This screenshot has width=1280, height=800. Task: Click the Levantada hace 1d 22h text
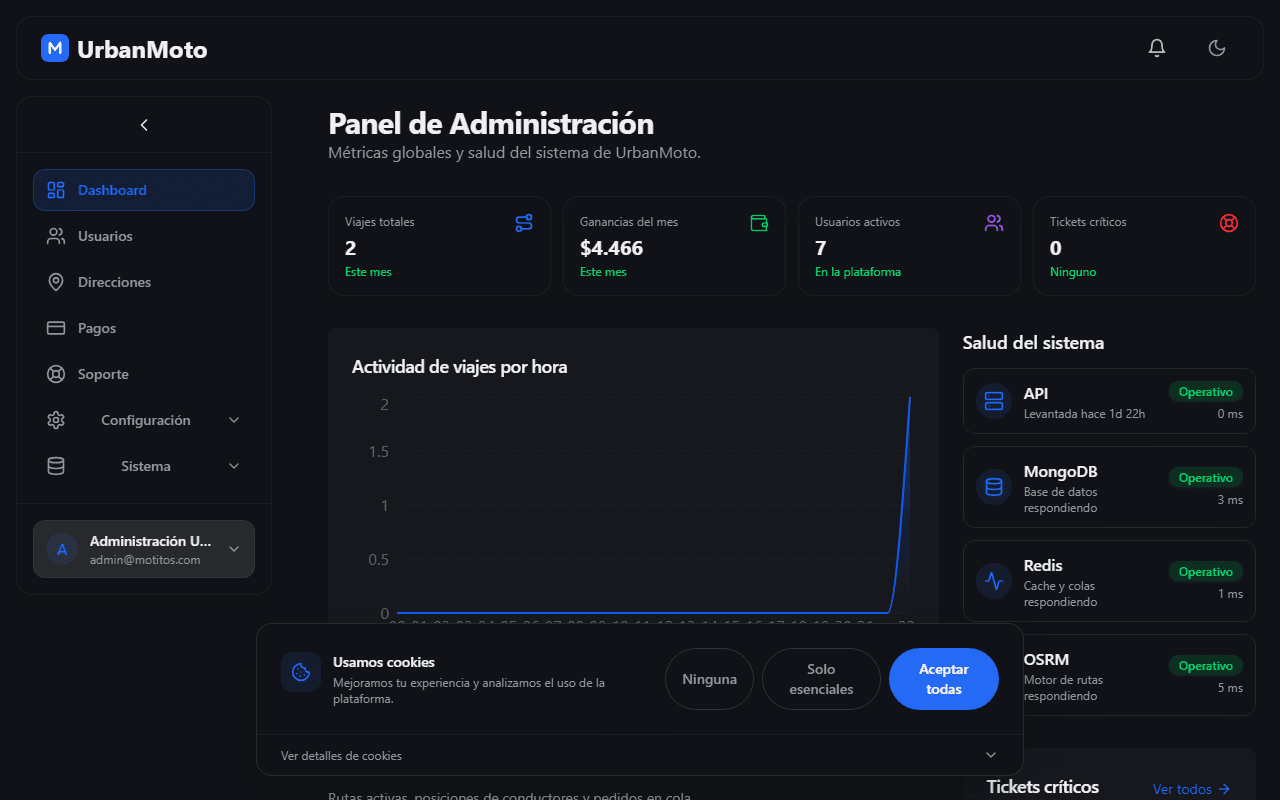click(x=1084, y=414)
